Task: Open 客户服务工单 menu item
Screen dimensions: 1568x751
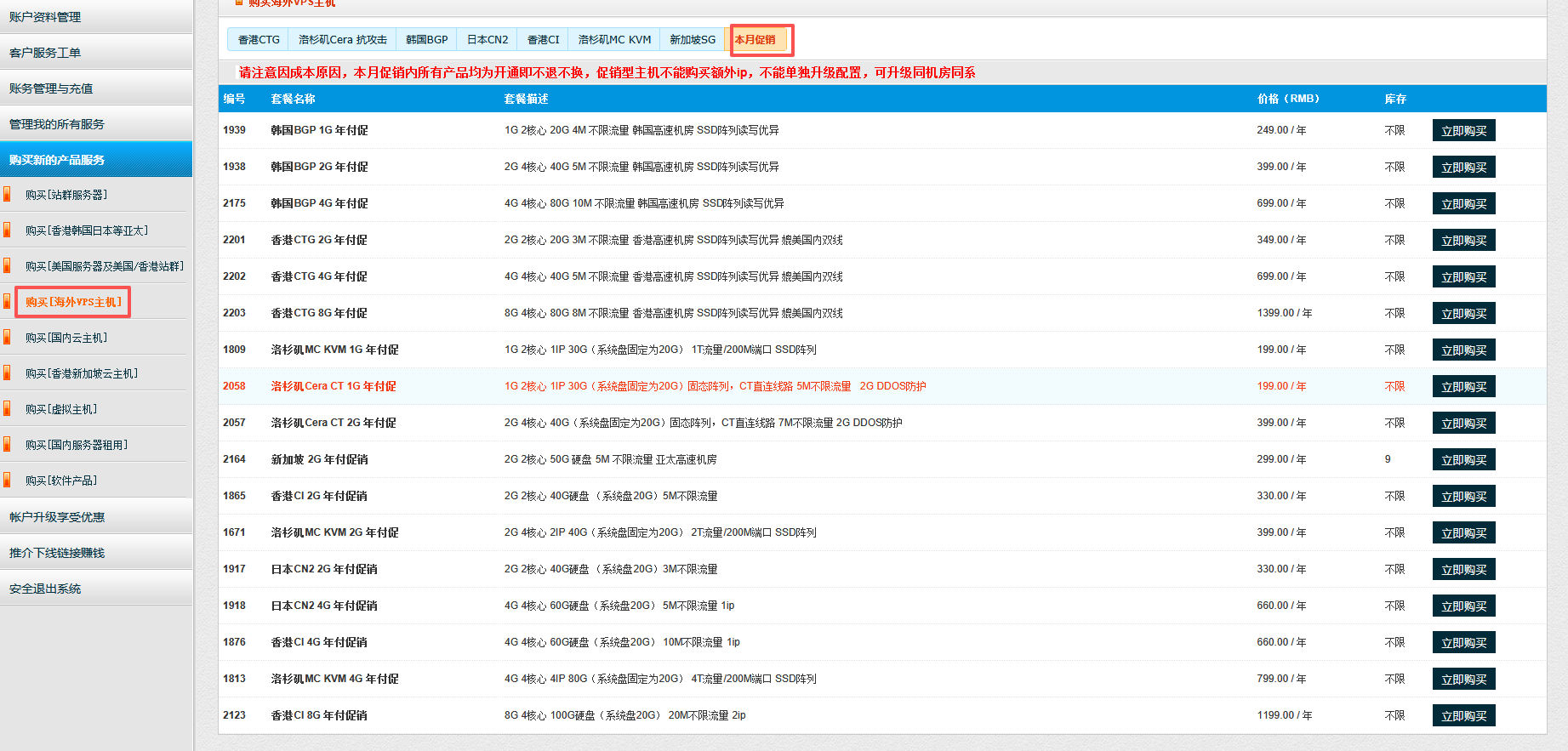Action: tap(96, 53)
